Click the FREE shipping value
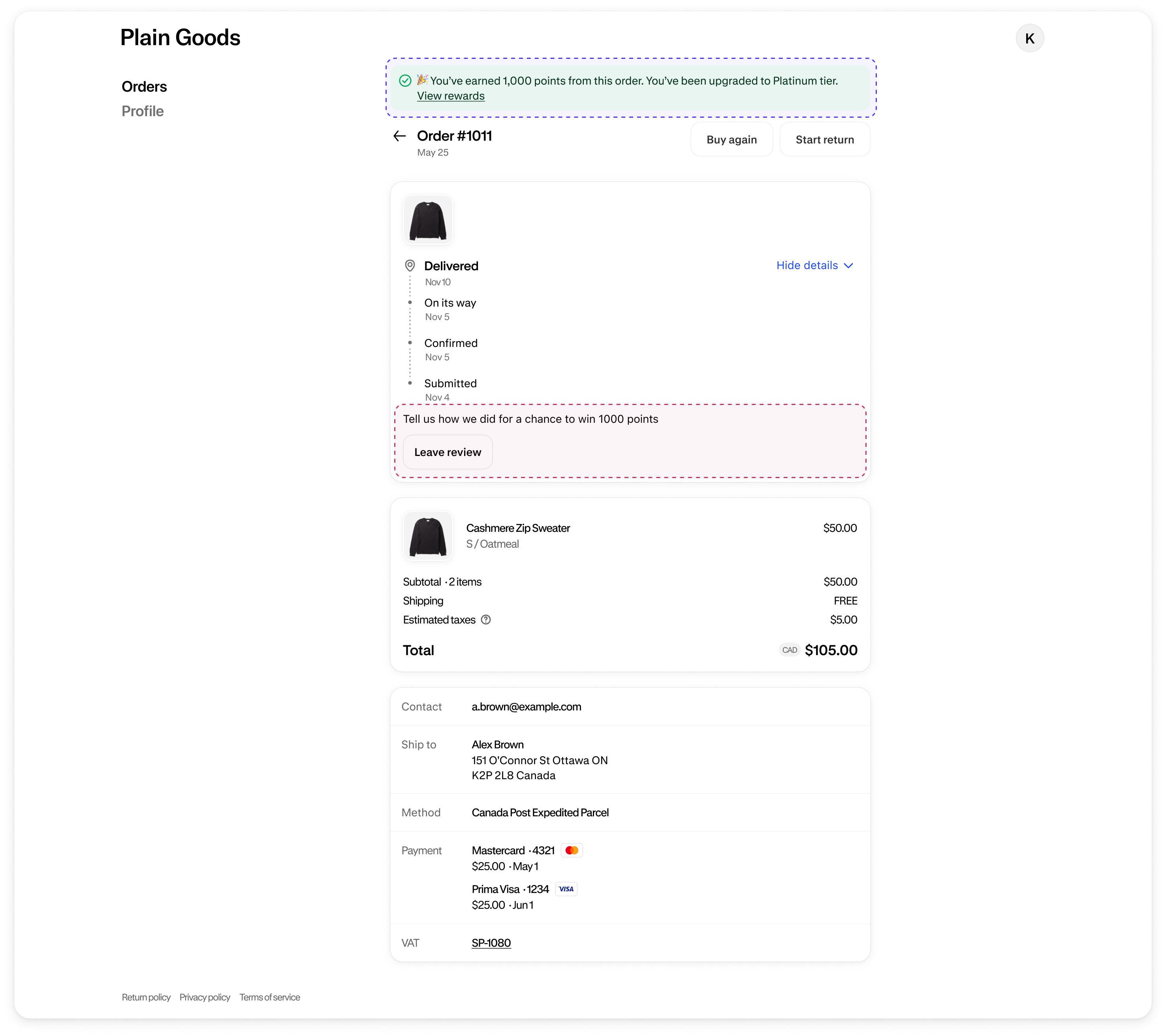The image size is (1166, 1036). point(845,601)
